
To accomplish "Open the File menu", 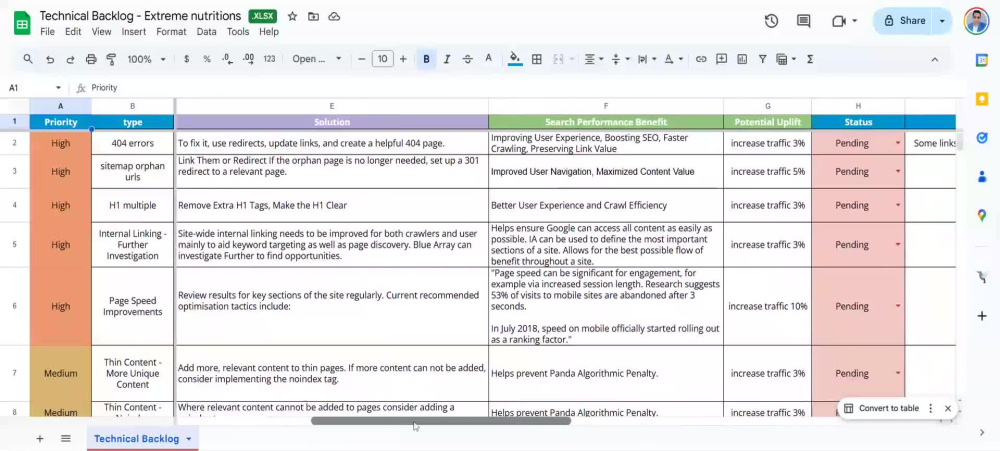I will click(47, 31).
